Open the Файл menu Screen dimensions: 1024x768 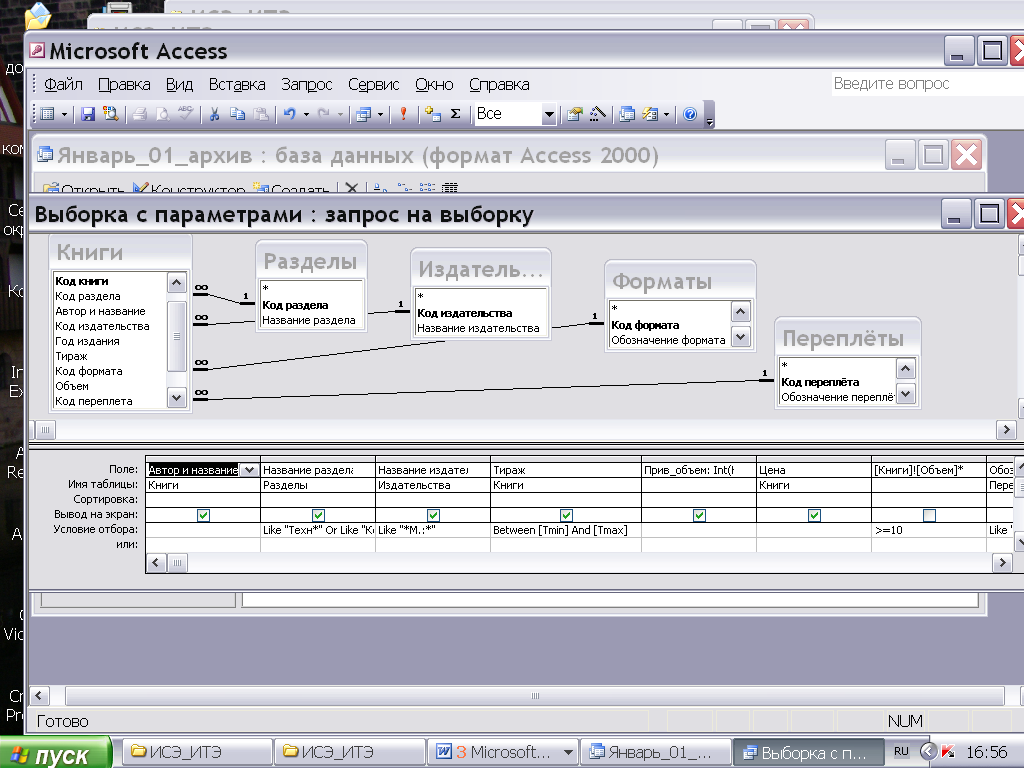click(63, 84)
